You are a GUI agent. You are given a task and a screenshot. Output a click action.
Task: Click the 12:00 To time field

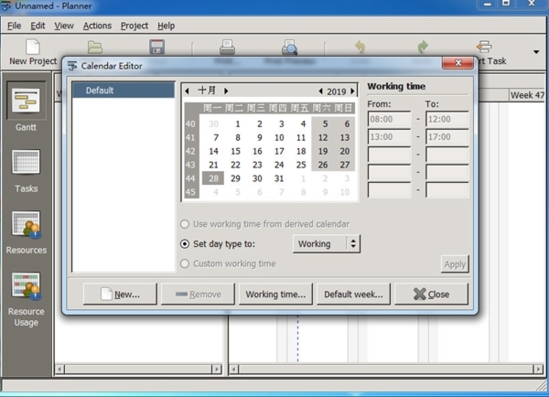447,119
